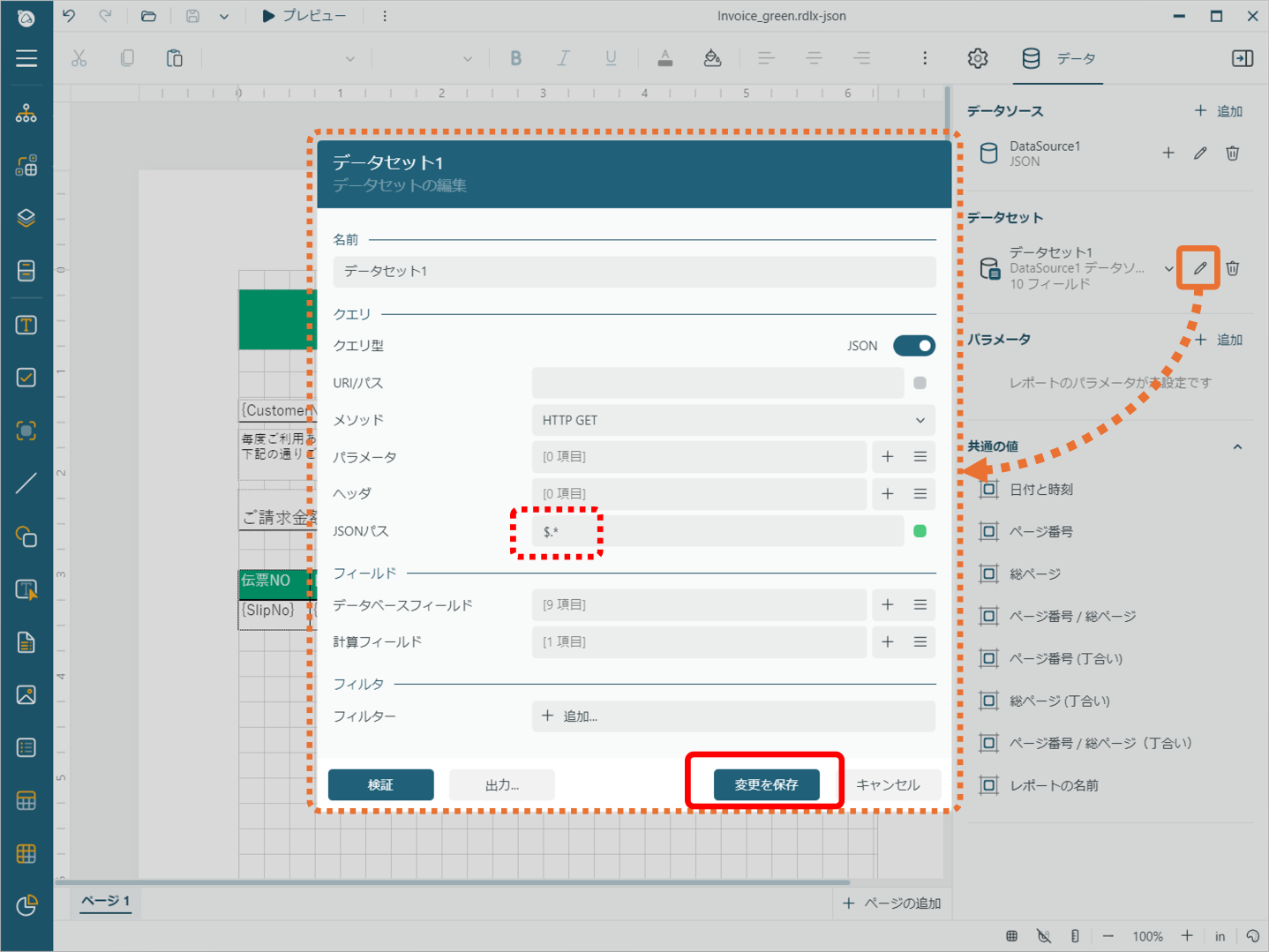Delete DataSource1 with trash icon
Viewport: 1269px width, 952px height.
(x=1233, y=154)
